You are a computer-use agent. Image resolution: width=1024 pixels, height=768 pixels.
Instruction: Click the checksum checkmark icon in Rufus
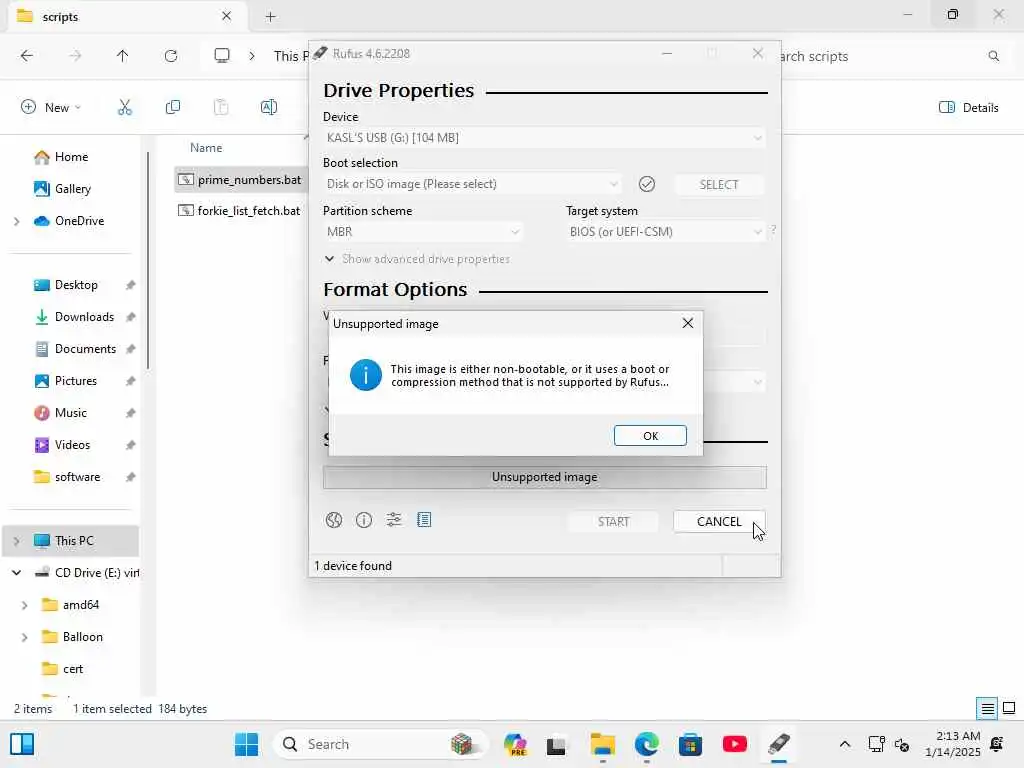pos(647,184)
